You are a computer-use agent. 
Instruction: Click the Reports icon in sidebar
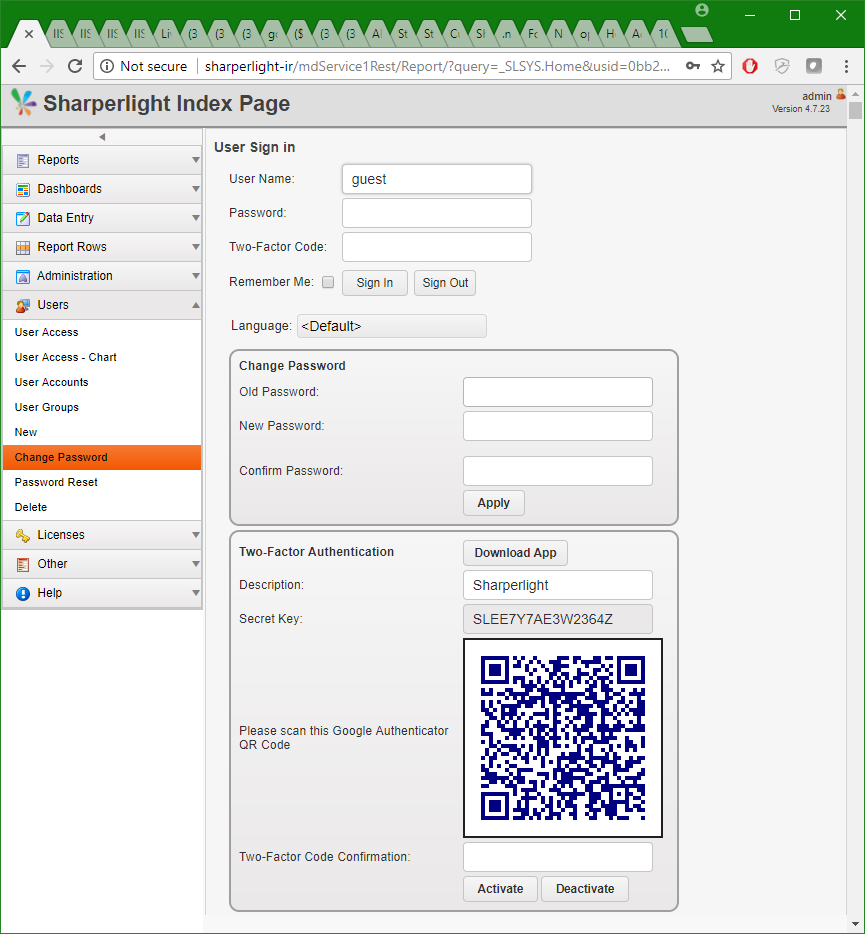(x=23, y=160)
